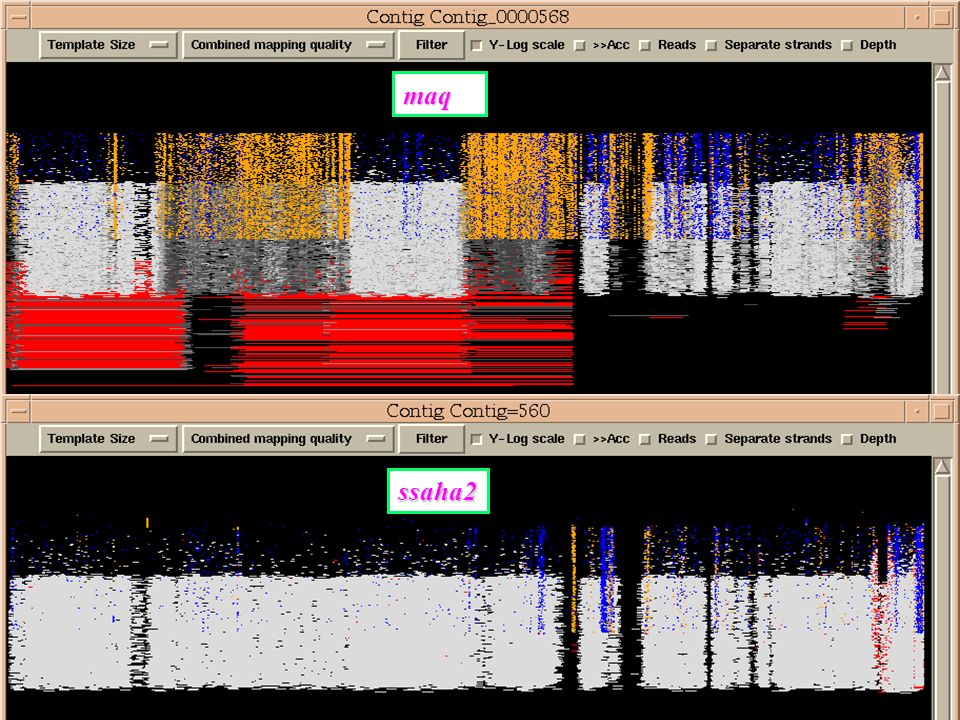The height and width of the screenshot is (720, 960).
Task: Click the title 'Contig Contig=560'
Action: (468, 410)
